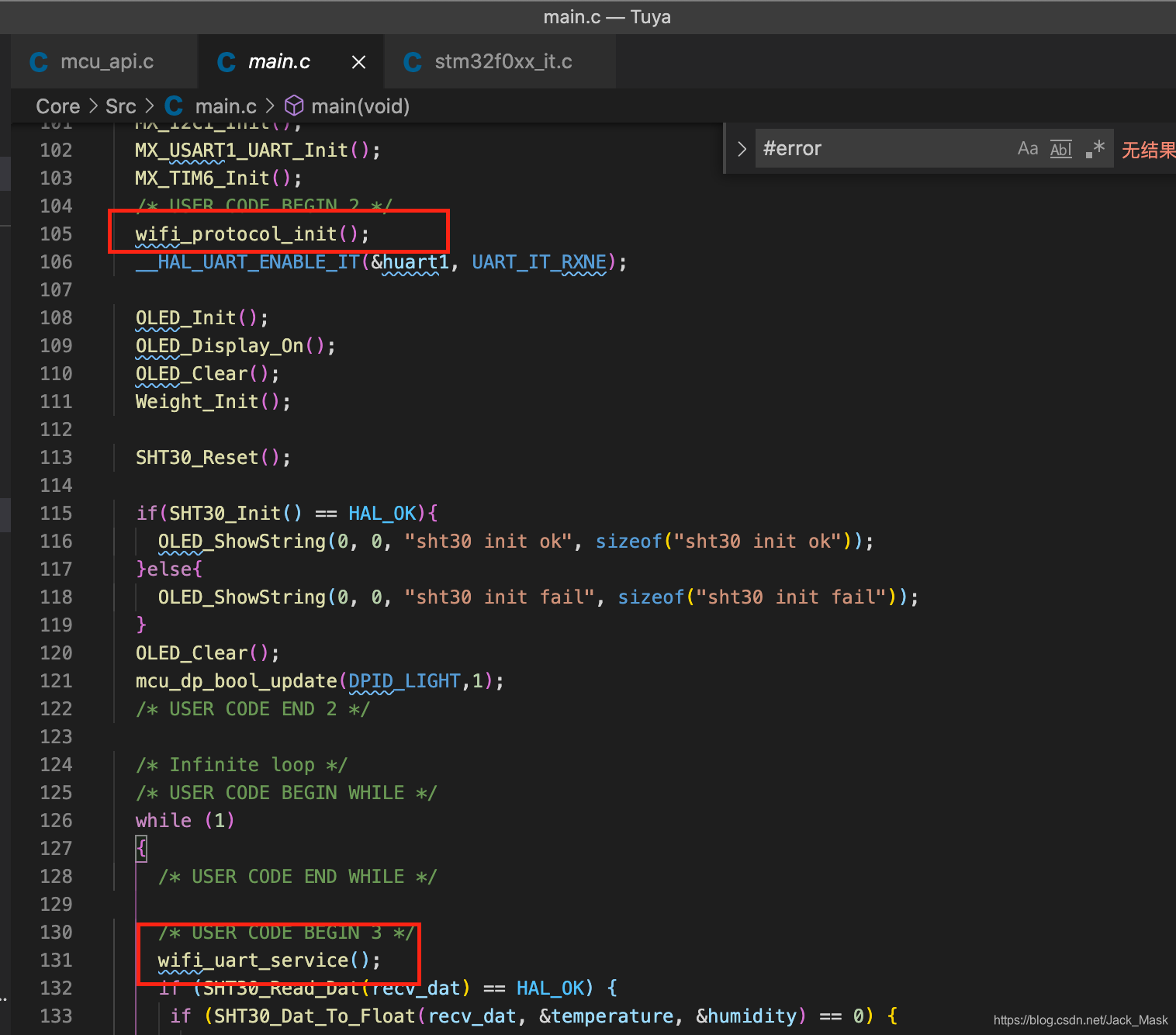Open the main(void) symbol breadcrumb
This screenshot has height=1035, width=1176.
(x=360, y=106)
